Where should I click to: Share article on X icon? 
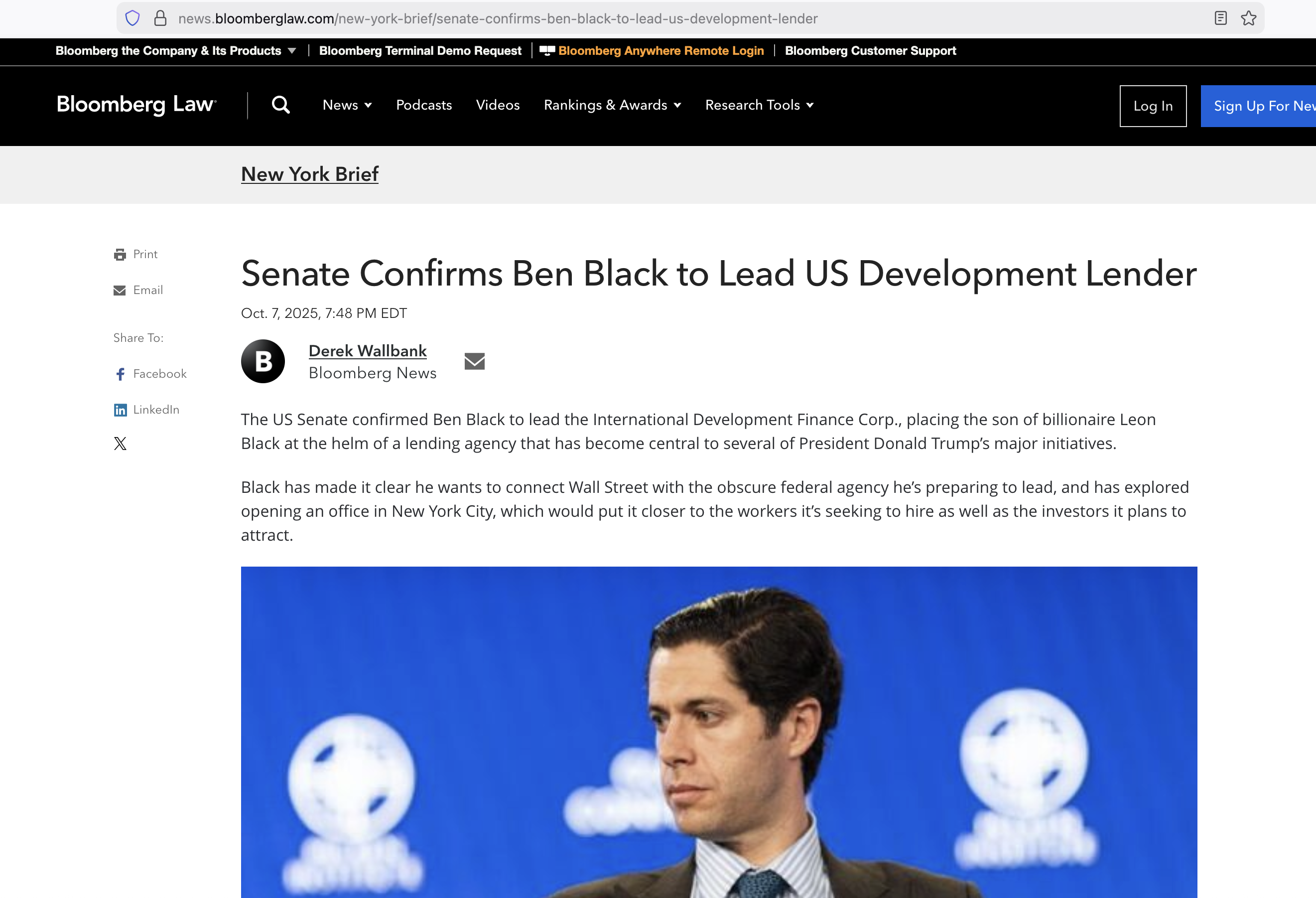(120, 444)
